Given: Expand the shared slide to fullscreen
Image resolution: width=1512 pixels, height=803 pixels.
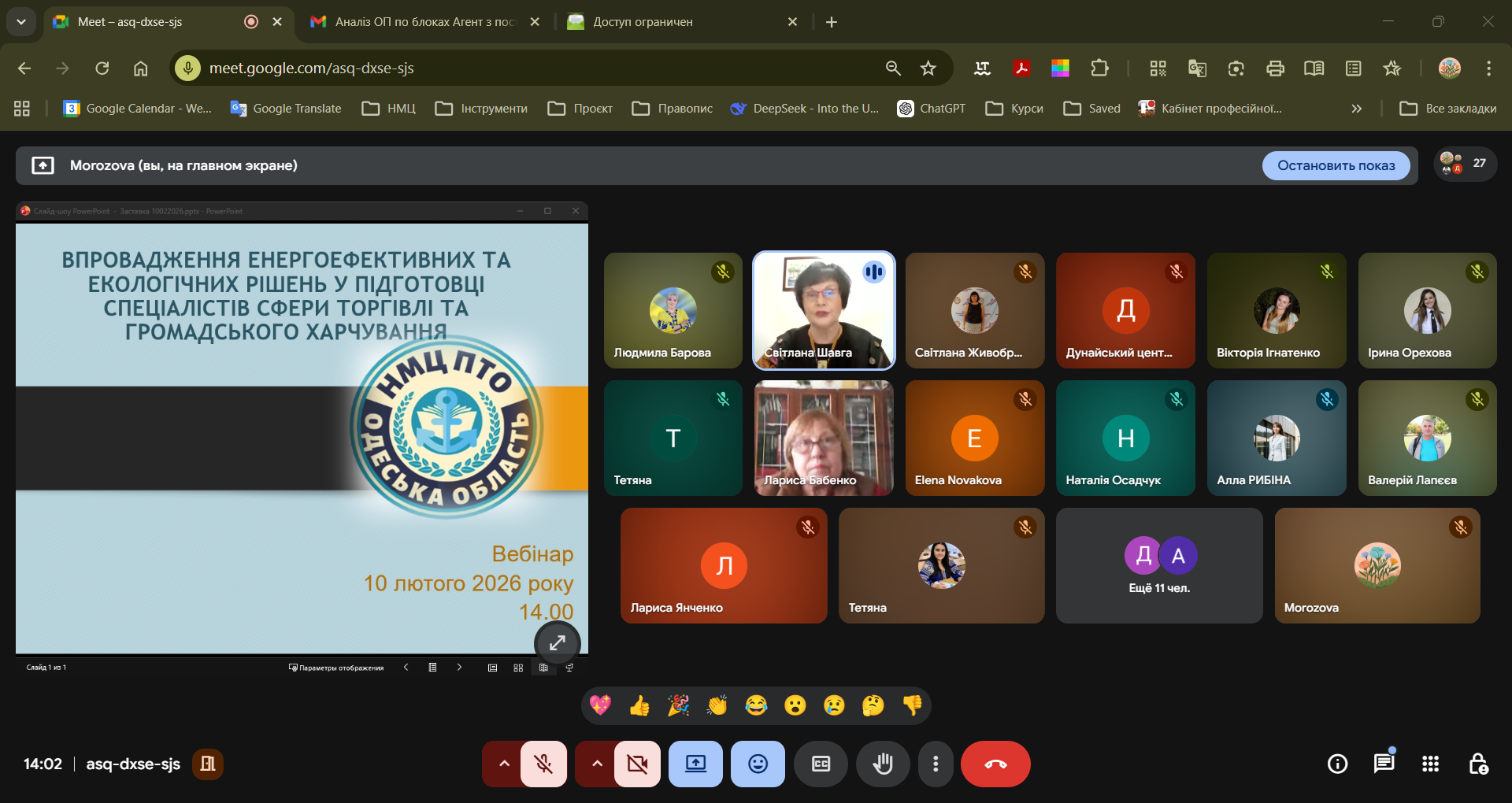Looking at the screenshot, I should 557,642.
